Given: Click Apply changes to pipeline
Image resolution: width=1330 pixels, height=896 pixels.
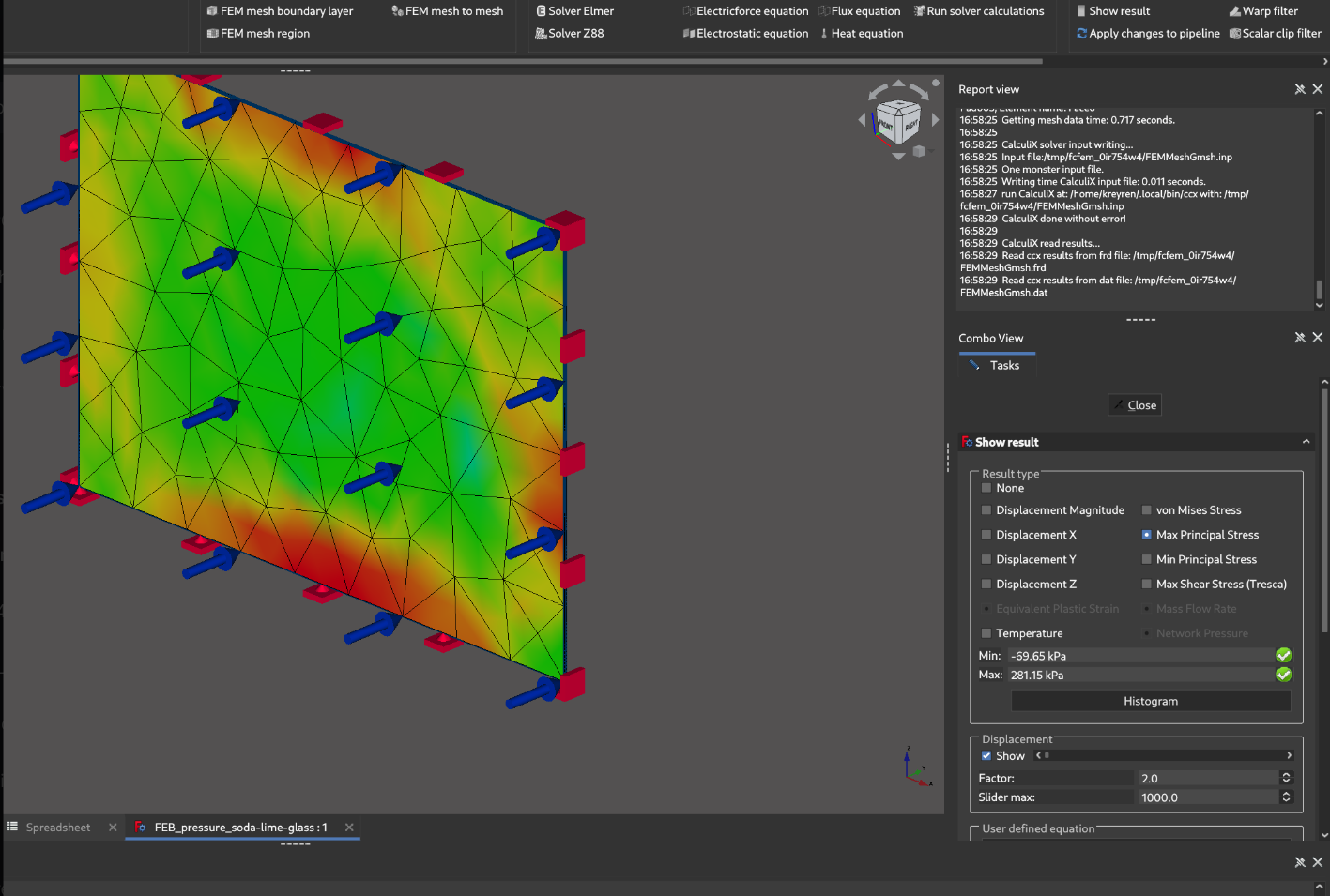Looking at the screenshot, I should (1147, 34).
